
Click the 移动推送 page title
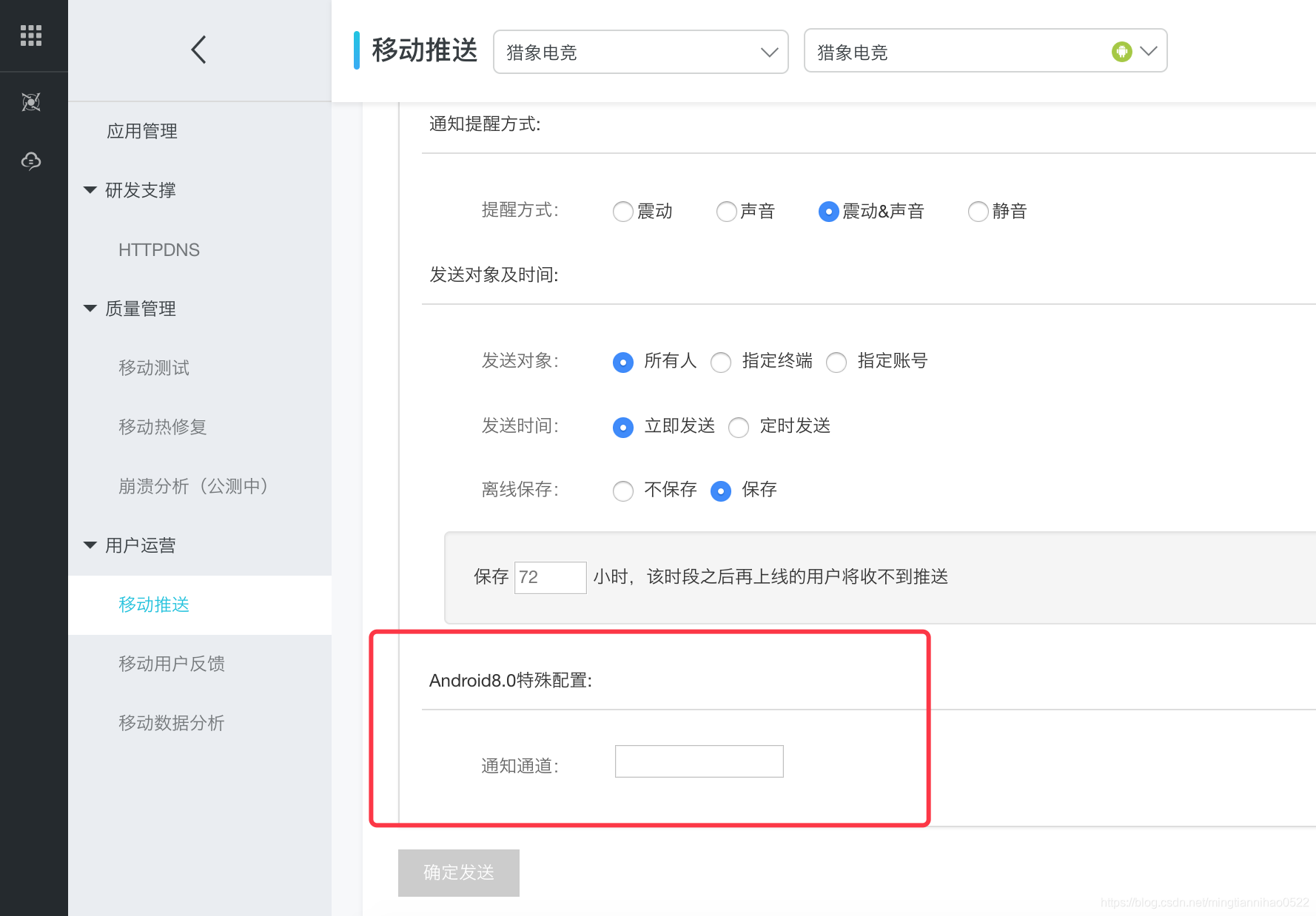point(425,50)
